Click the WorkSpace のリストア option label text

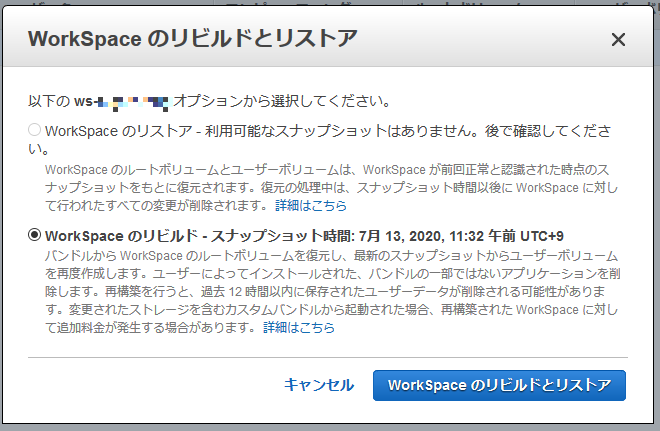(x=319, y=139)
